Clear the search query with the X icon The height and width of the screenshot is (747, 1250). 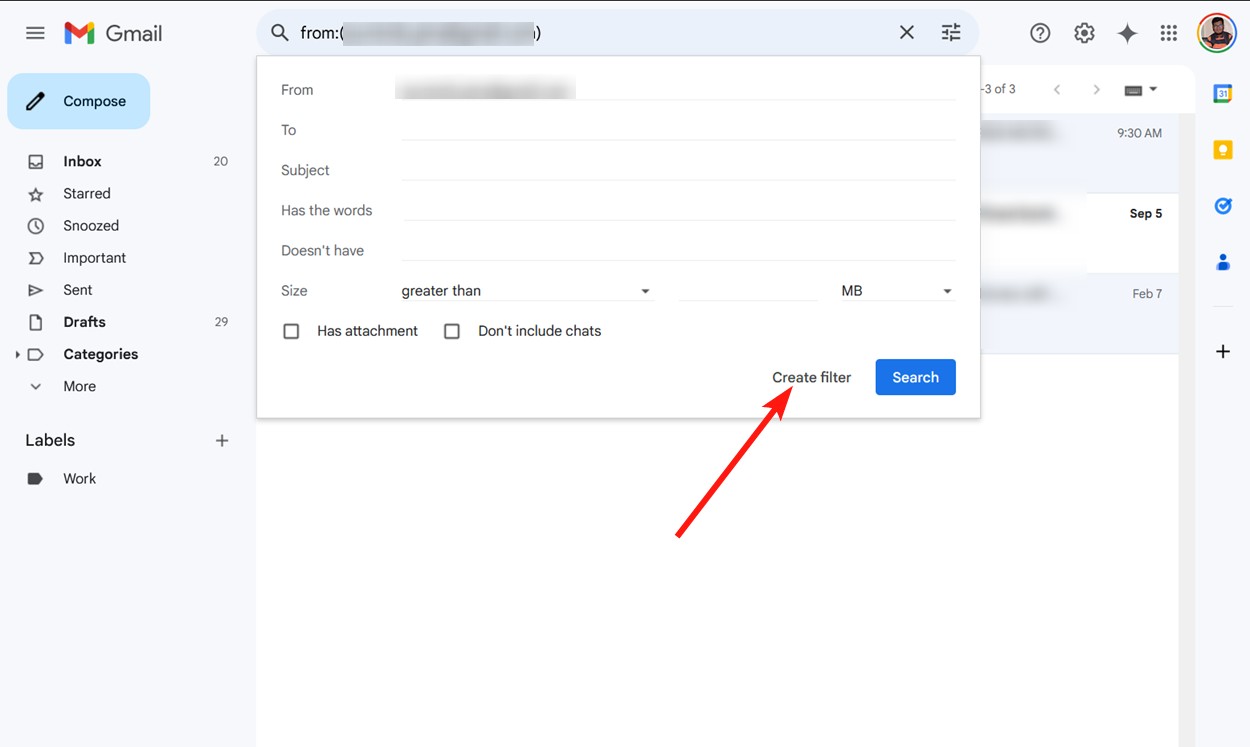[906, 32]
